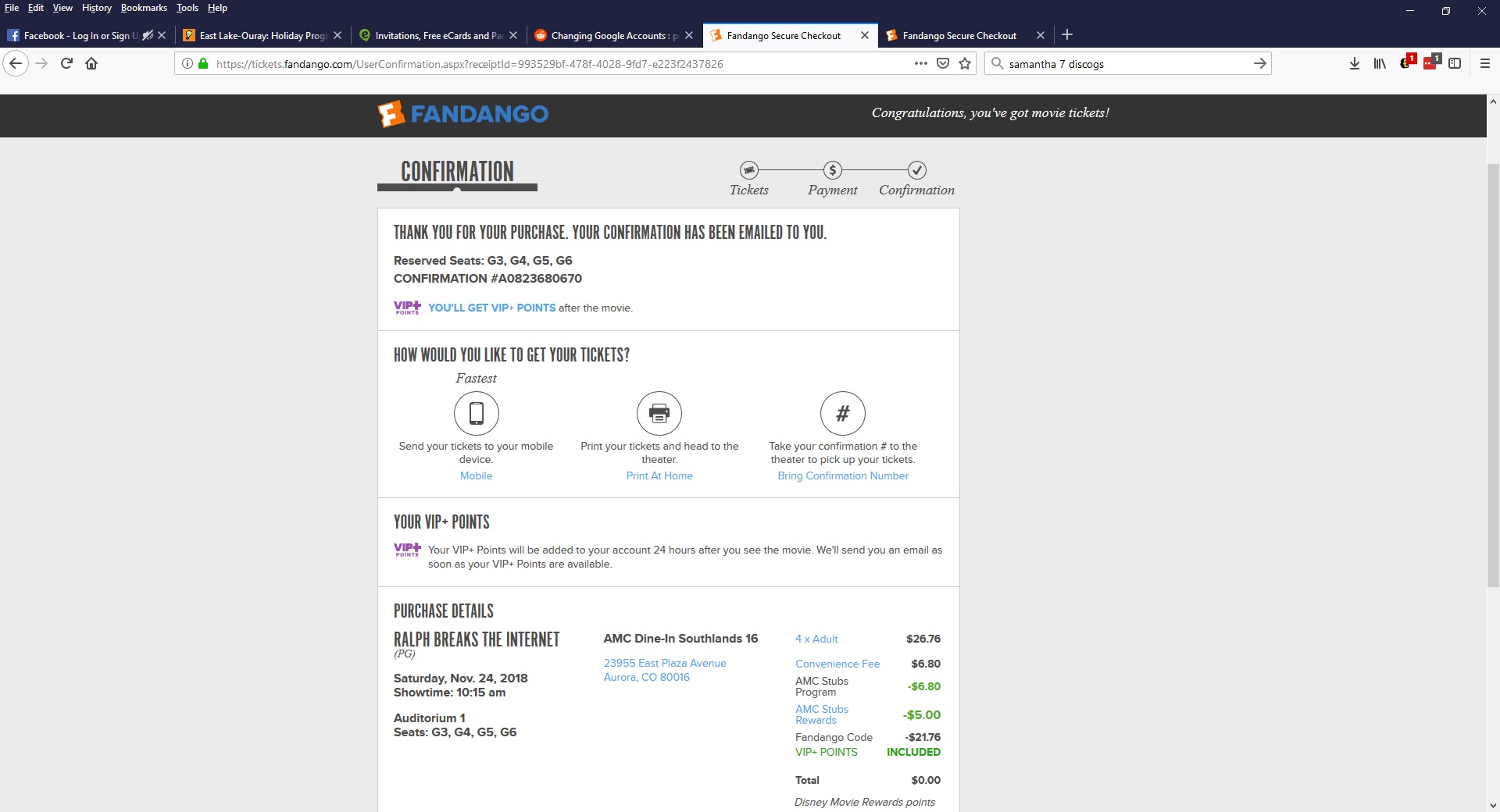Click the Mobile link
Image resolution: width=1500 pixels, height=812 pixels.
tap(476, 476)
